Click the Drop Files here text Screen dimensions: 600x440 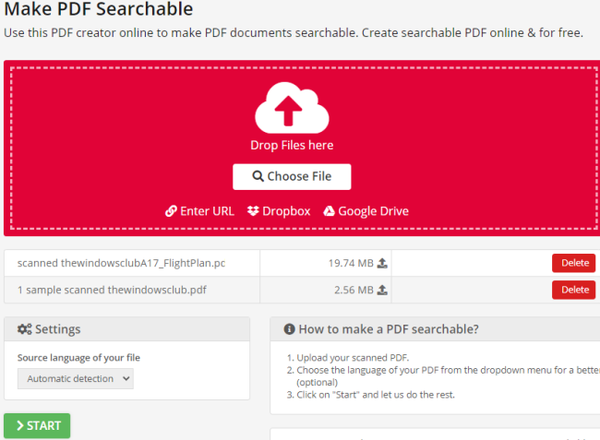[292, 145]
